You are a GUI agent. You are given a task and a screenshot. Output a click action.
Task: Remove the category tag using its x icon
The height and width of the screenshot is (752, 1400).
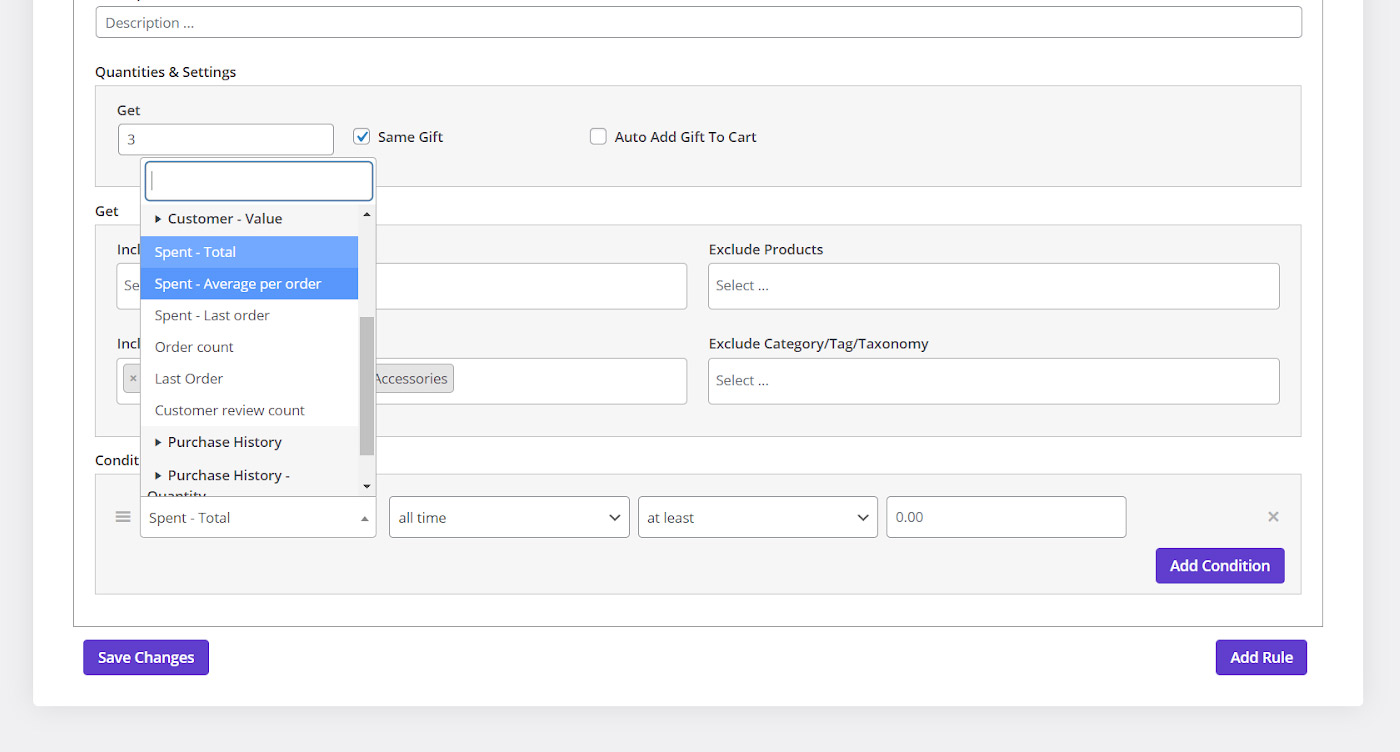click(133, 378)
